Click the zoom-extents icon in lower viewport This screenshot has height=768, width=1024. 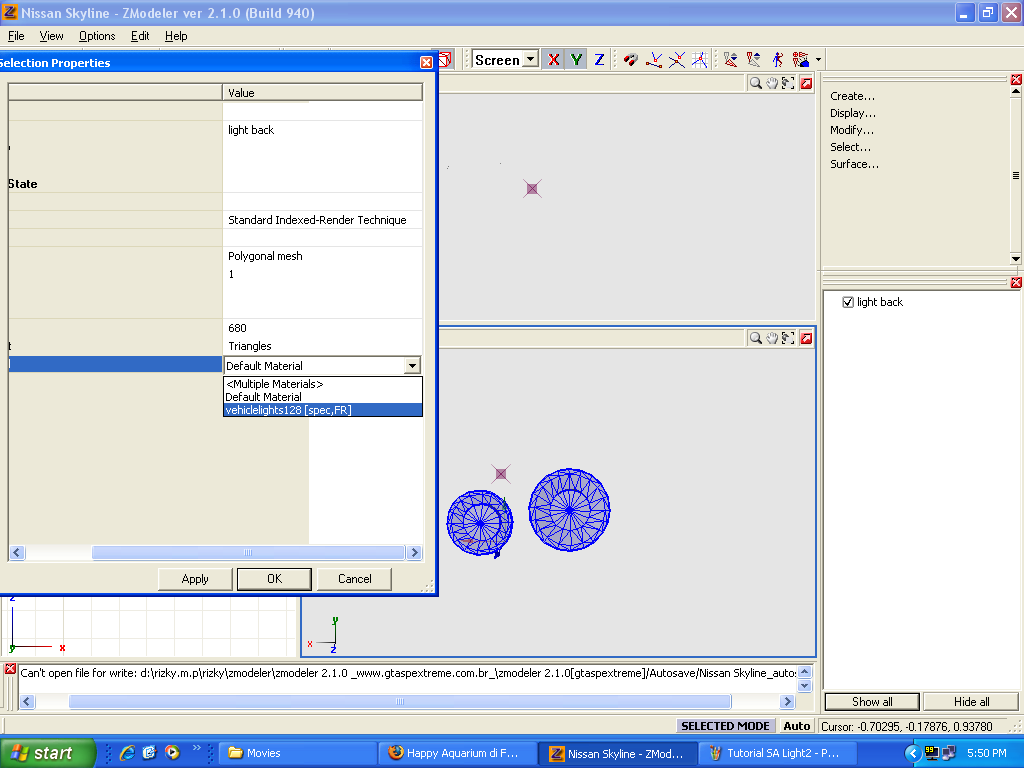coord(788,338)
